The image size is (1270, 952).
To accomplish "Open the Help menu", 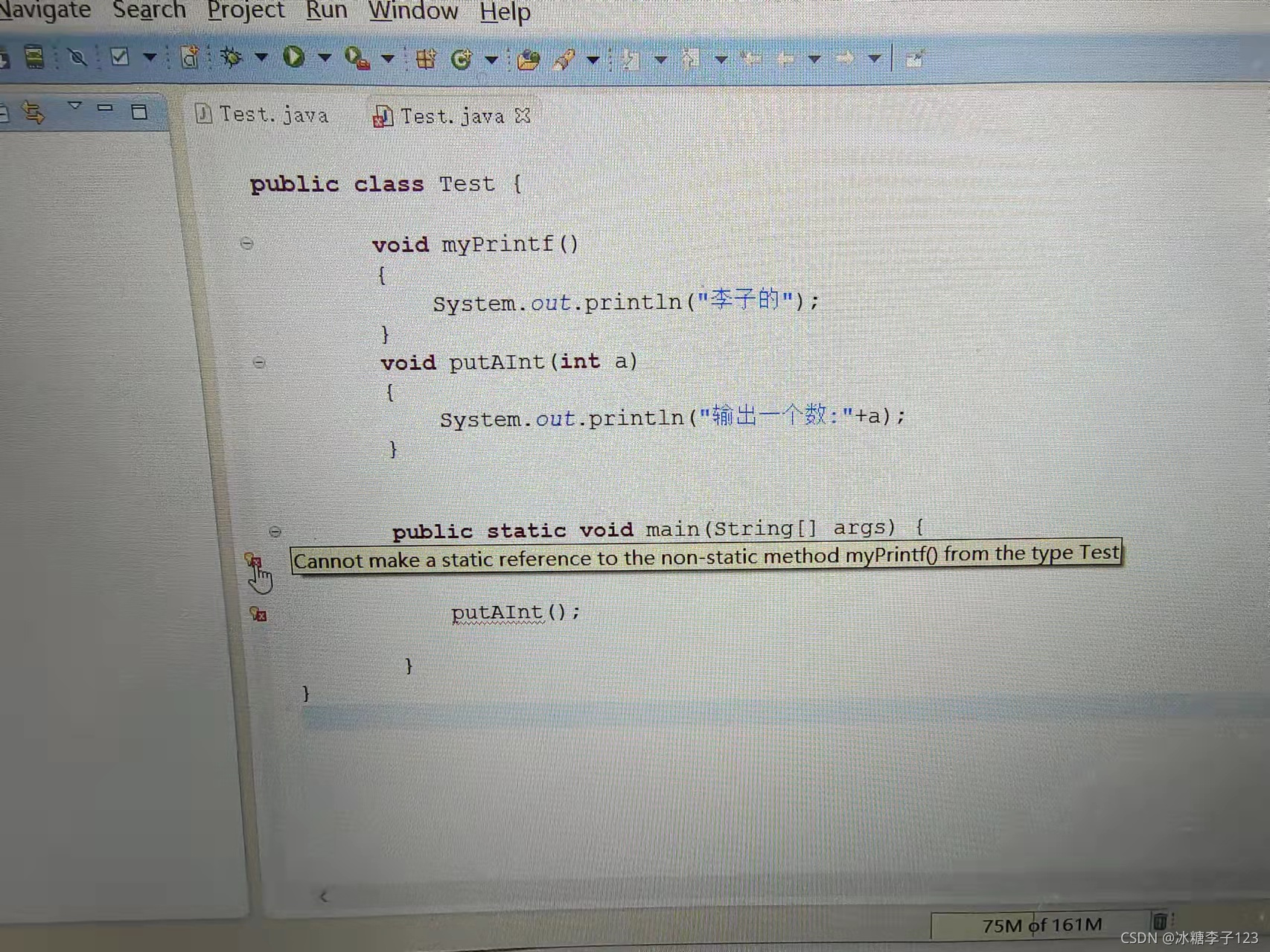I will click(x=505, y=11).
